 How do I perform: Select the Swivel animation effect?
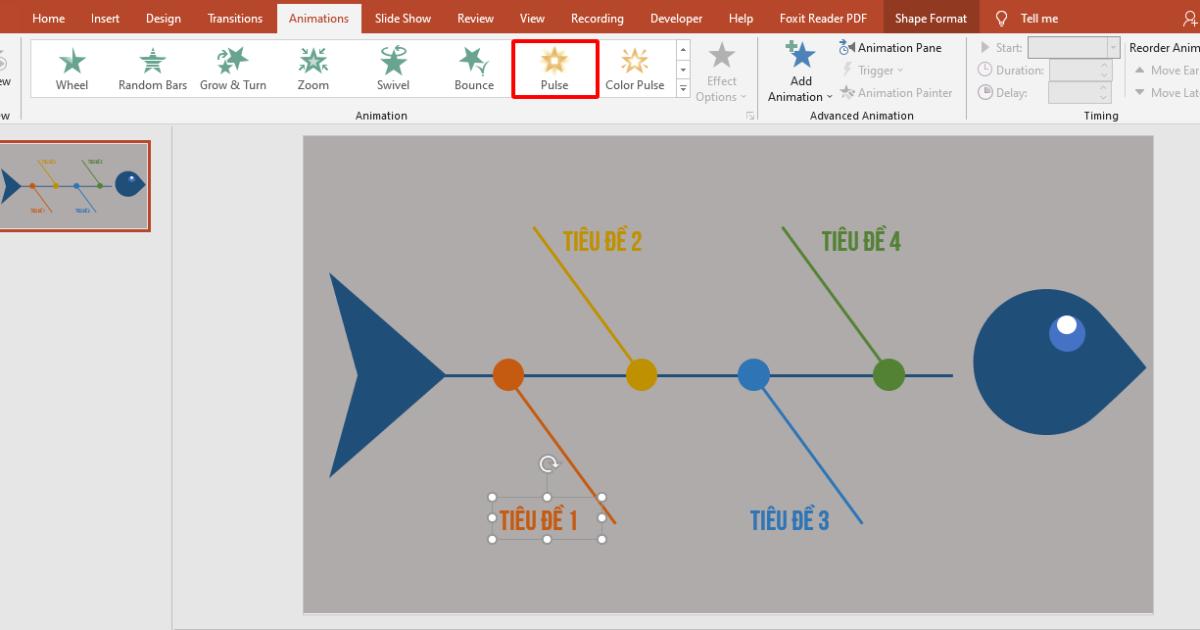(392, 67)
